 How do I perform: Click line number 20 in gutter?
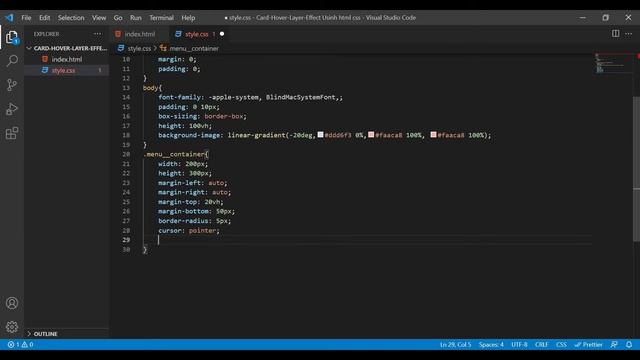126,154
